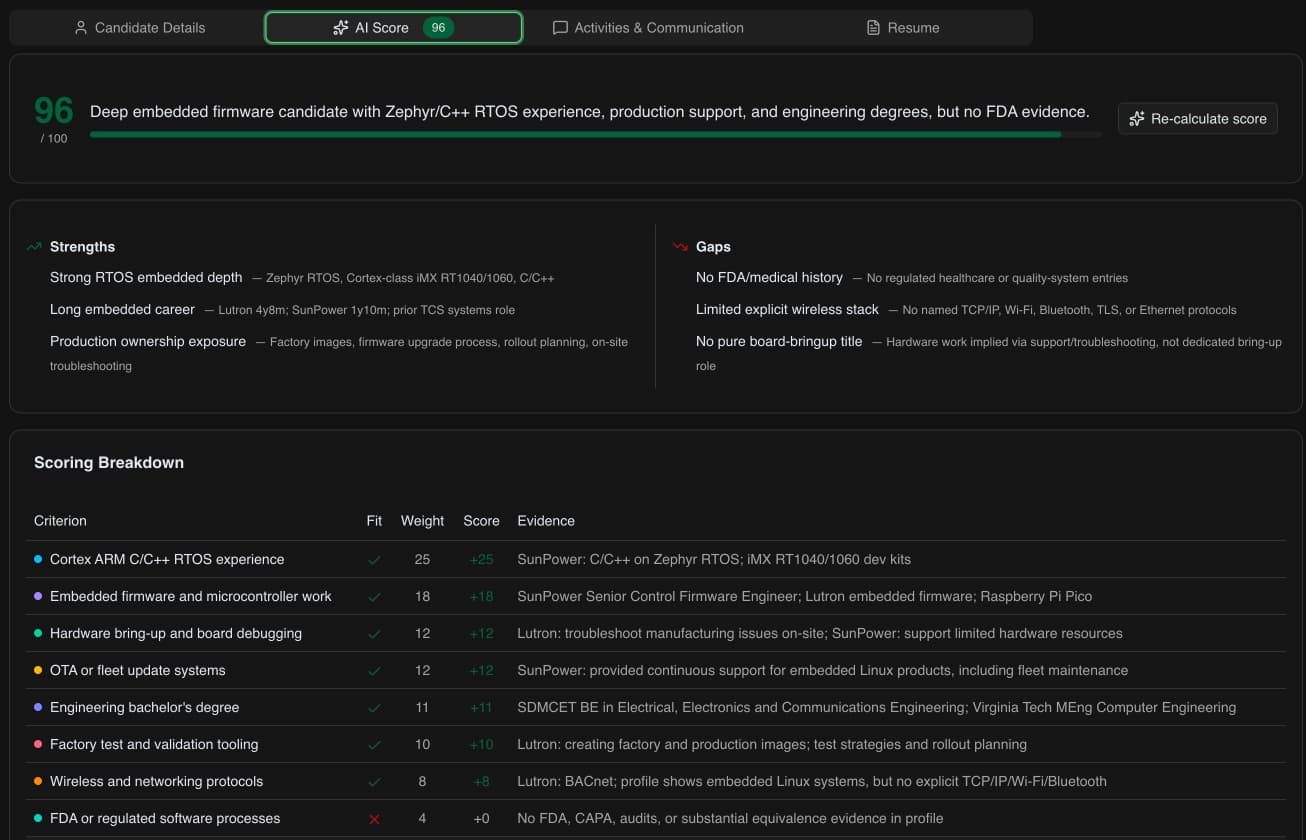This screenshot has width=1306, height=840.
Task: Switch to Activities & Communication tab
Action: coord(648,28)
